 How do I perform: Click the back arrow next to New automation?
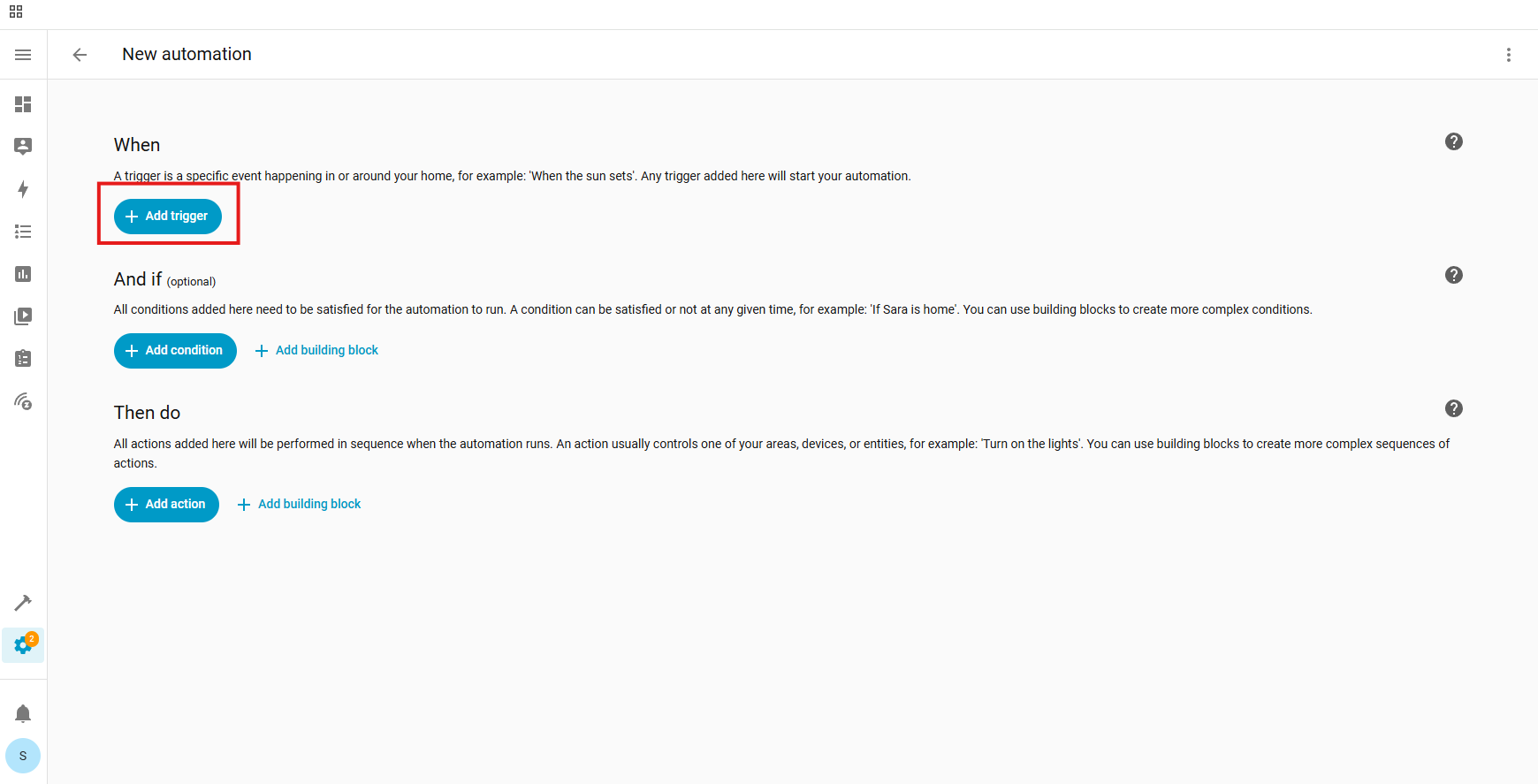tap(80, 55)
